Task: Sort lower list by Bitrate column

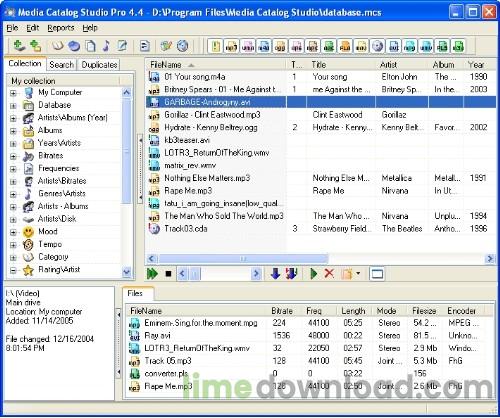Action: 284,311
